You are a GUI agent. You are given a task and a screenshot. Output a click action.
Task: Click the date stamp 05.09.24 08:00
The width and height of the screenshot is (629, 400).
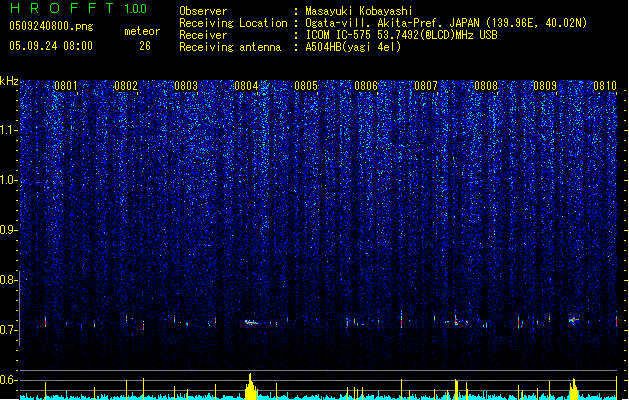pos(51,46)
